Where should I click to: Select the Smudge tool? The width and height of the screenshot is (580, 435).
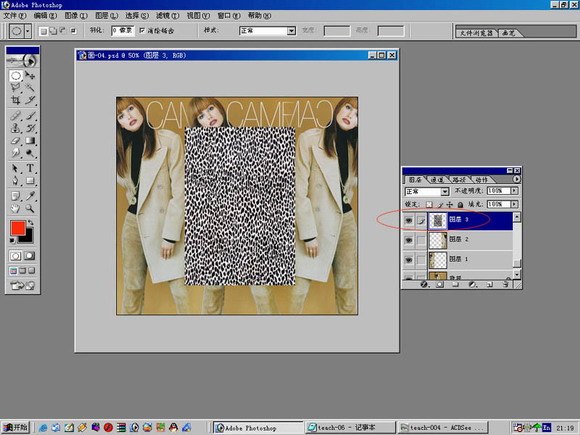click(x=16, y=152)
